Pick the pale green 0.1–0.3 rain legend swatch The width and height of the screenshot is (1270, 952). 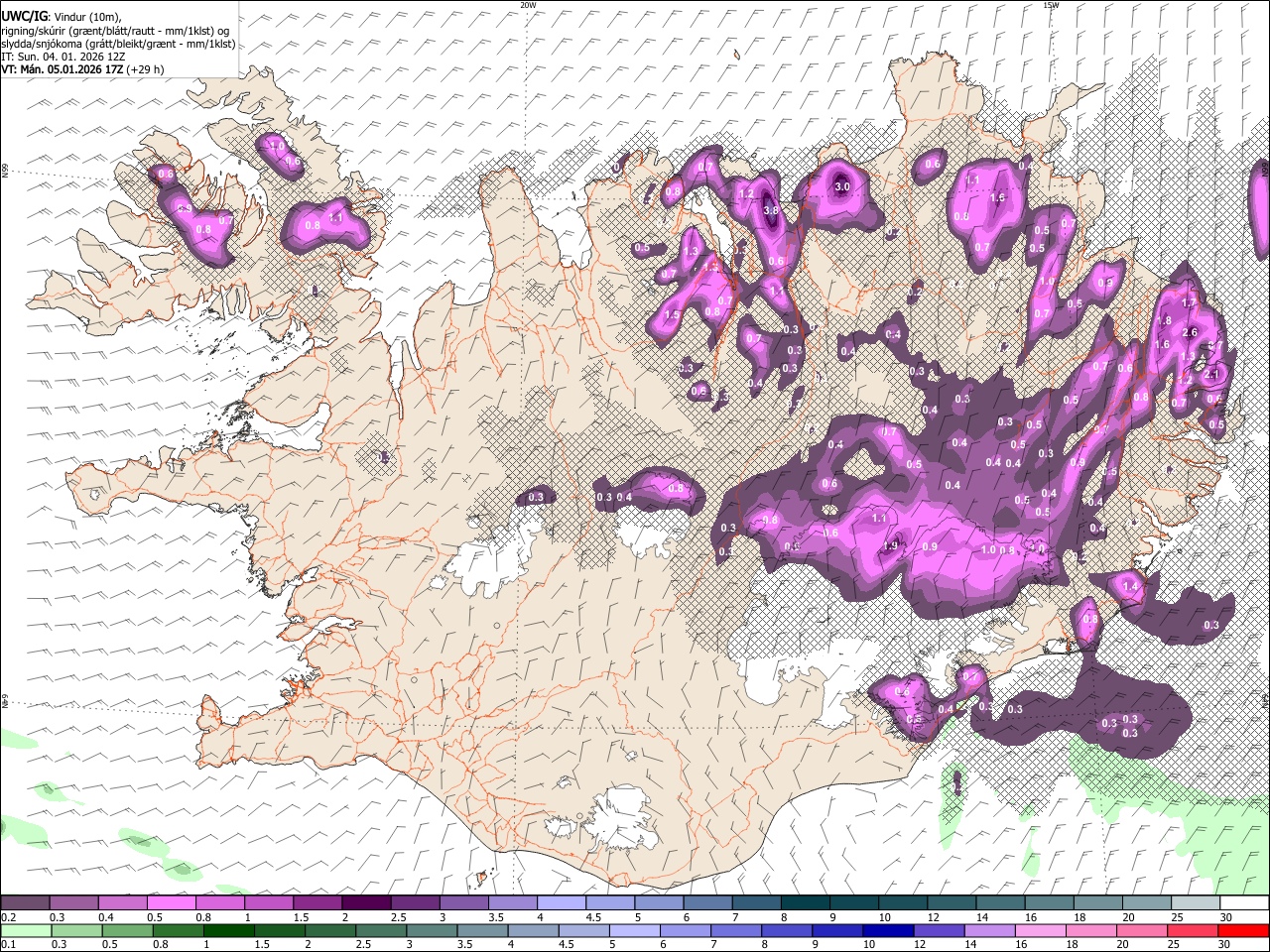tap(26, 931)
